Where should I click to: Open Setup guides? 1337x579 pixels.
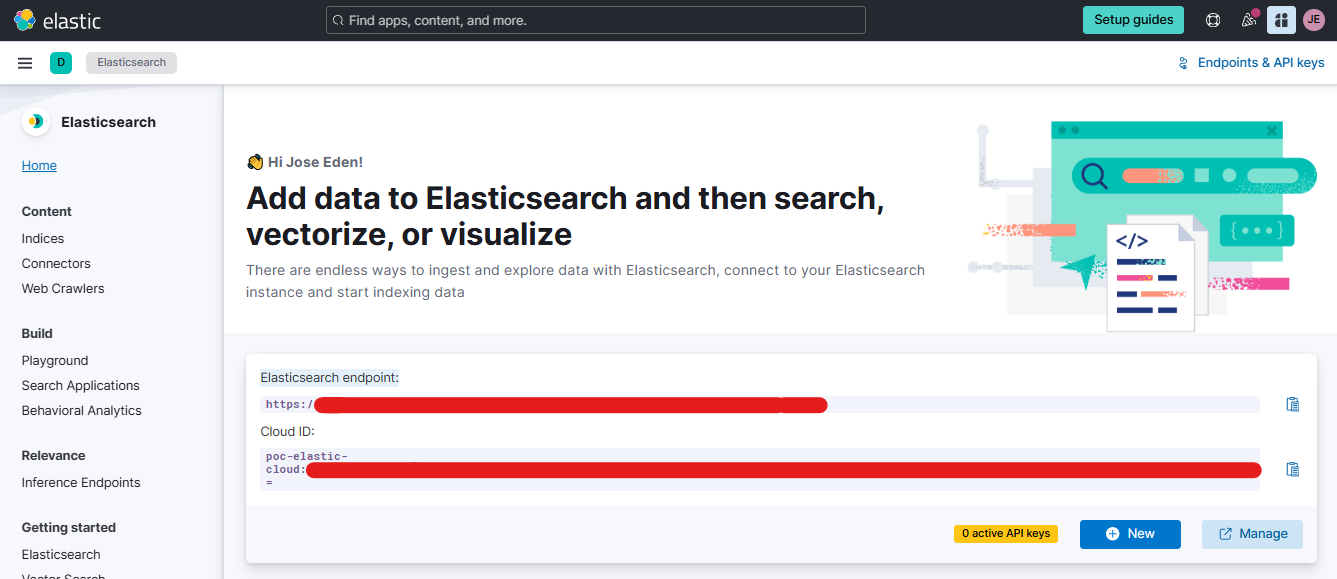[1133, 20]
